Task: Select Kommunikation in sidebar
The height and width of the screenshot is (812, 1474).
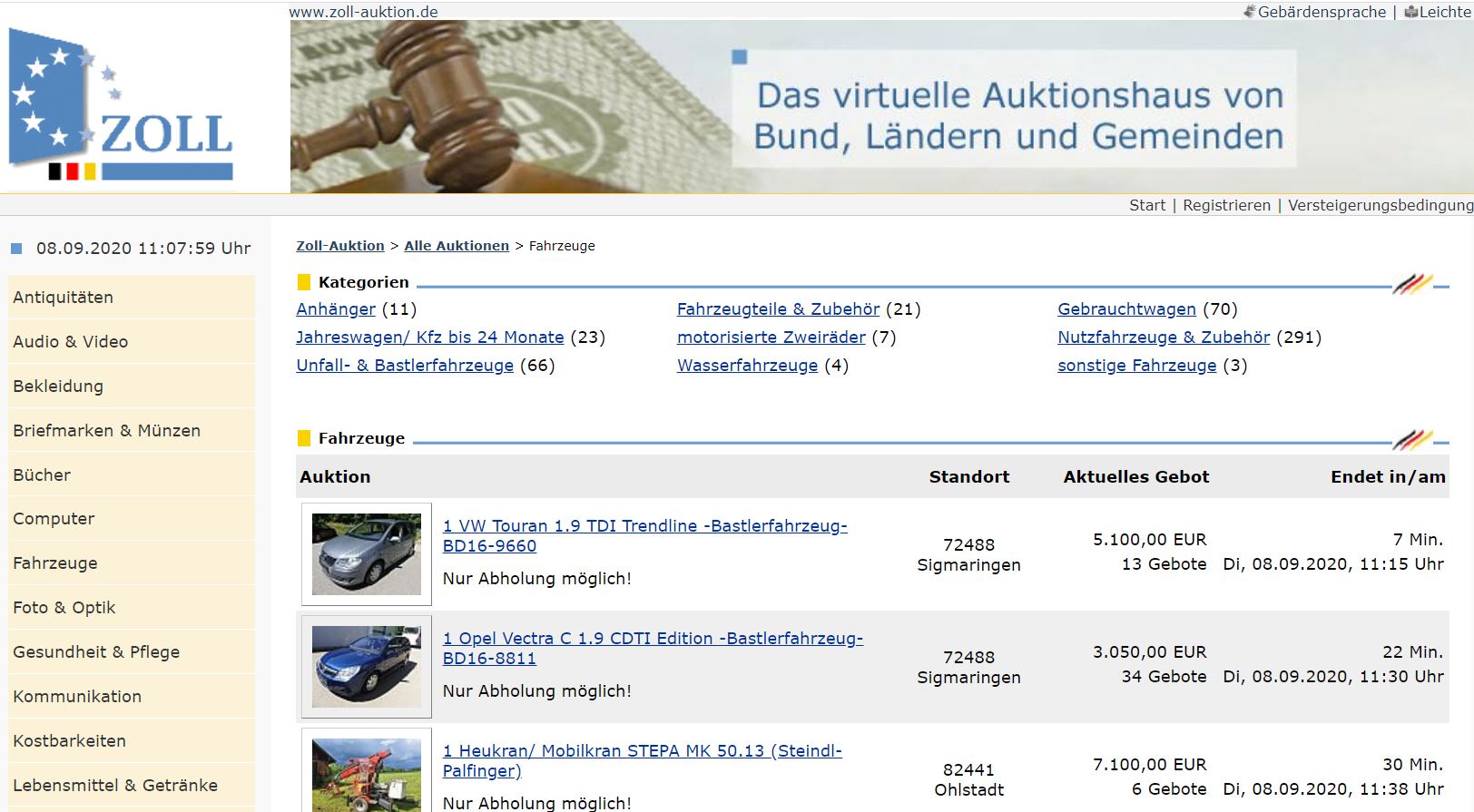Action: point(132,697)
